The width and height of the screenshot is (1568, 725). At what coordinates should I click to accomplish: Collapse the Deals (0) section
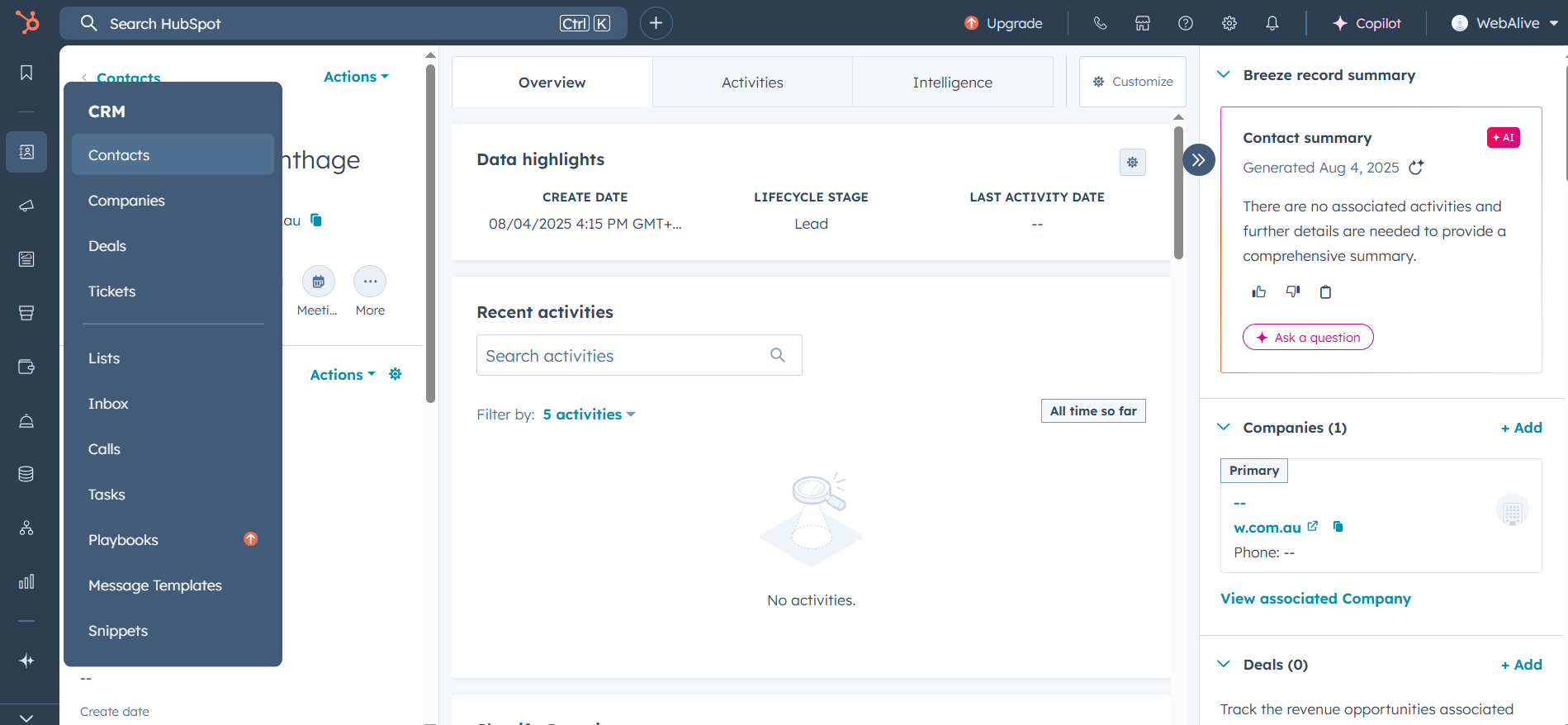tap(1224, 664)
